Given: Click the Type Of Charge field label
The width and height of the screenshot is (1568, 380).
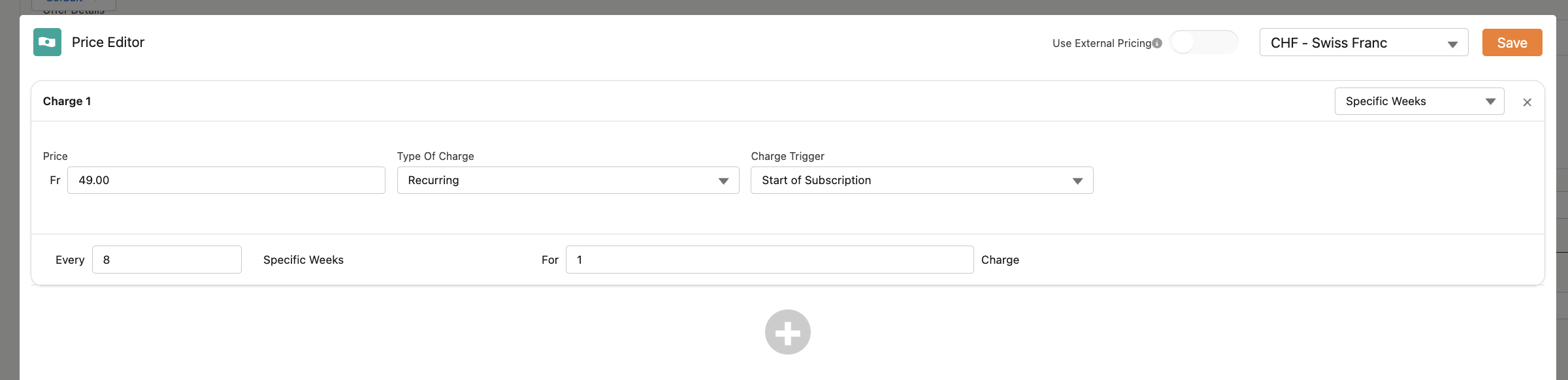Looking at the screenshot, I should (x=435, y=157).
